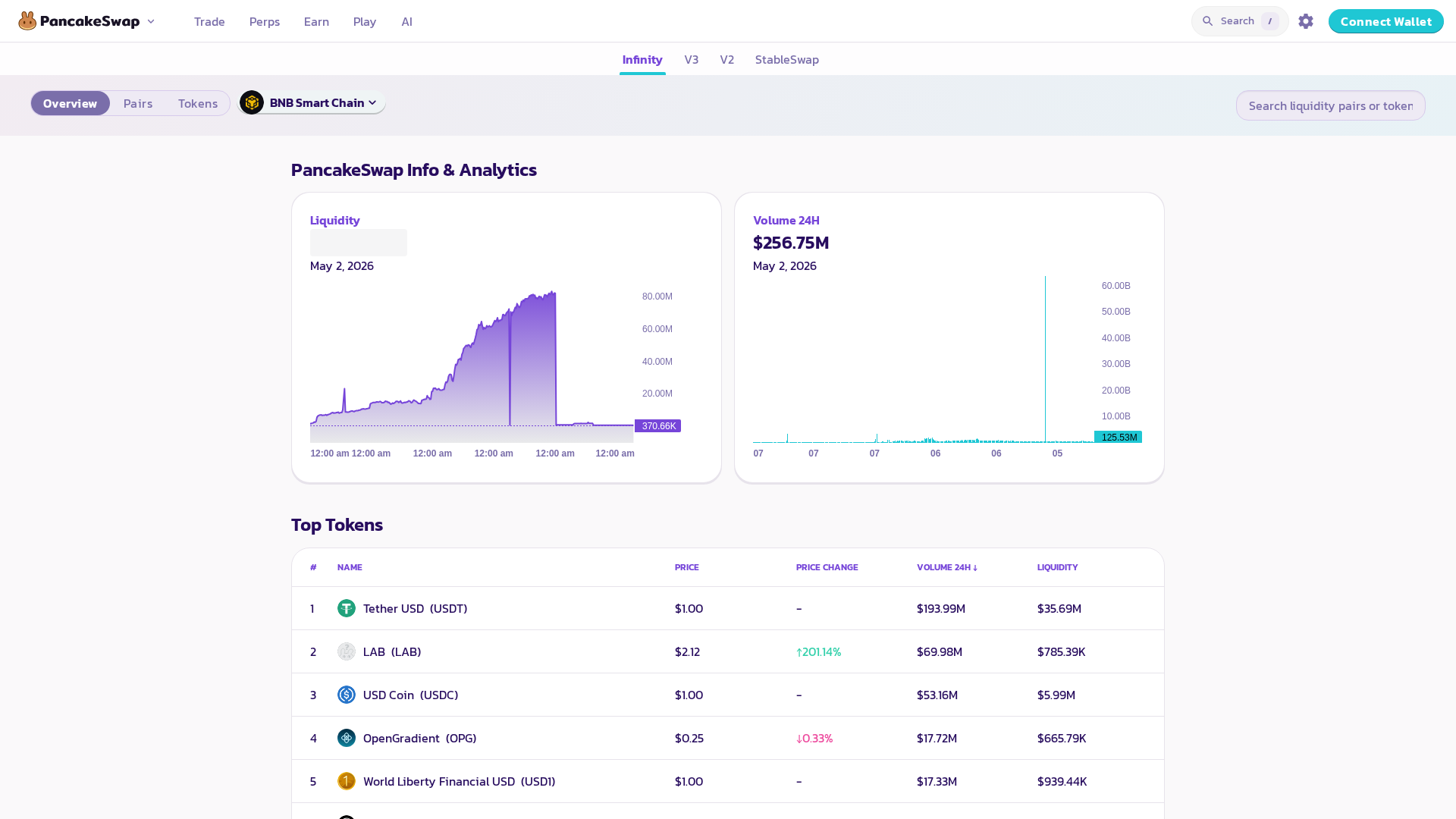Open the Trade menu
Image resolution: width=1456 pixels, height=819 pixels.
point(209,21)
